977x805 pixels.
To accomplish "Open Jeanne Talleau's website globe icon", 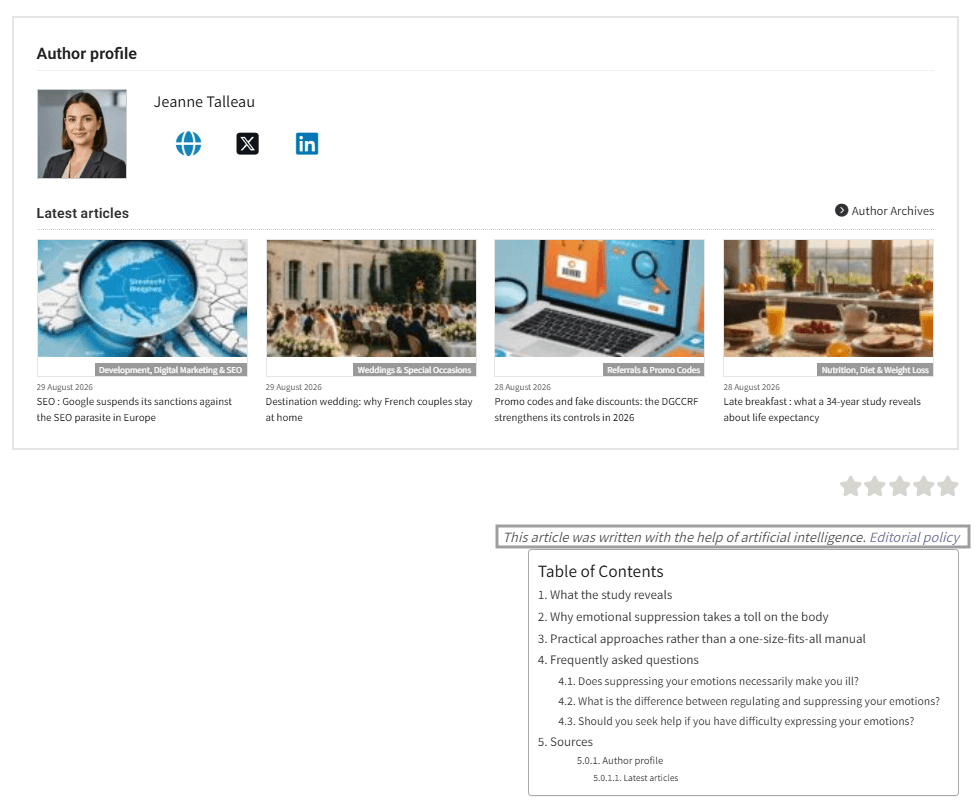I will (188, 144).
